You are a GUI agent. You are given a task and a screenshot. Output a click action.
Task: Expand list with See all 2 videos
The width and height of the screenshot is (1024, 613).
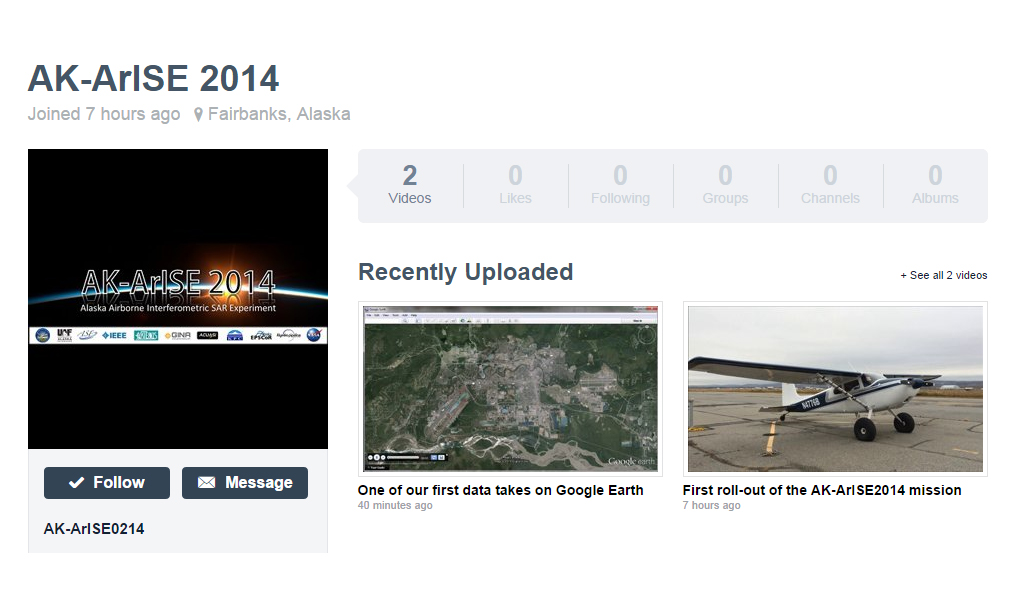[x=943, y=275]
